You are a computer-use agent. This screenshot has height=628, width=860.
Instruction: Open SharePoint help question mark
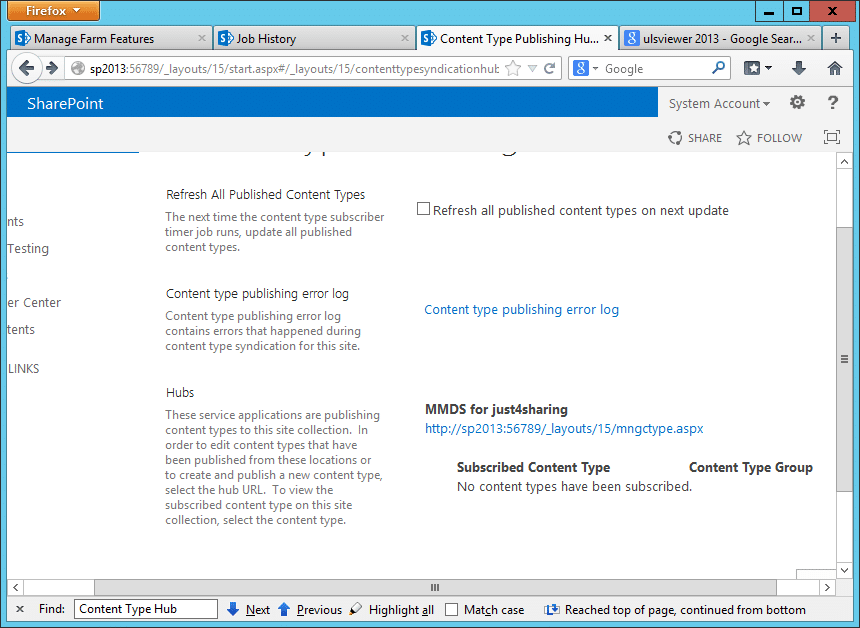coord(833,103)
